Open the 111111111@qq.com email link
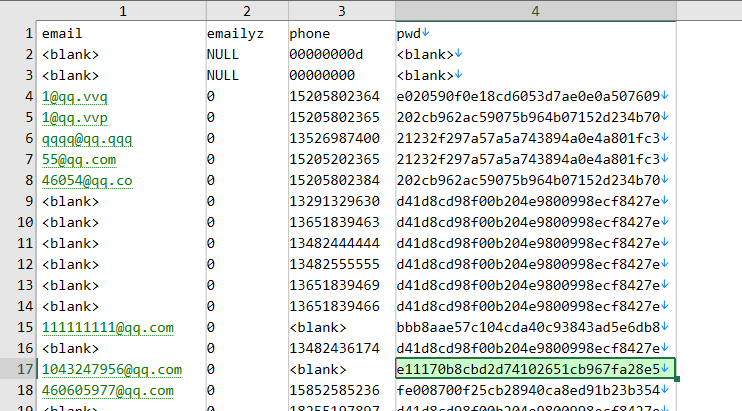The image size is (742, 411). (x=108, y=328)
